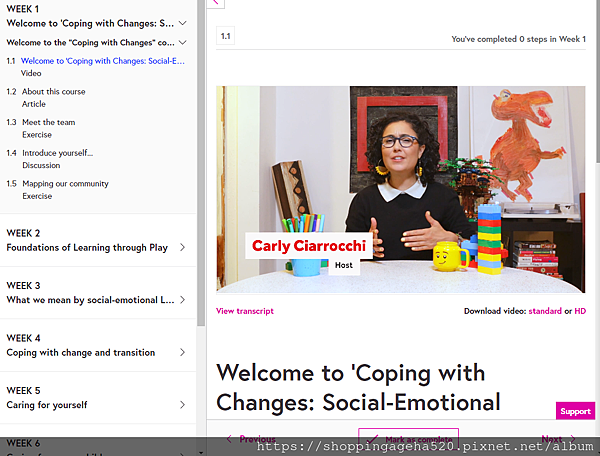Image resolution: width=600 pixels, height=456 pixels.
Task: Click WEEK 6 heading in sidebar
Action: tap(23, 443)
